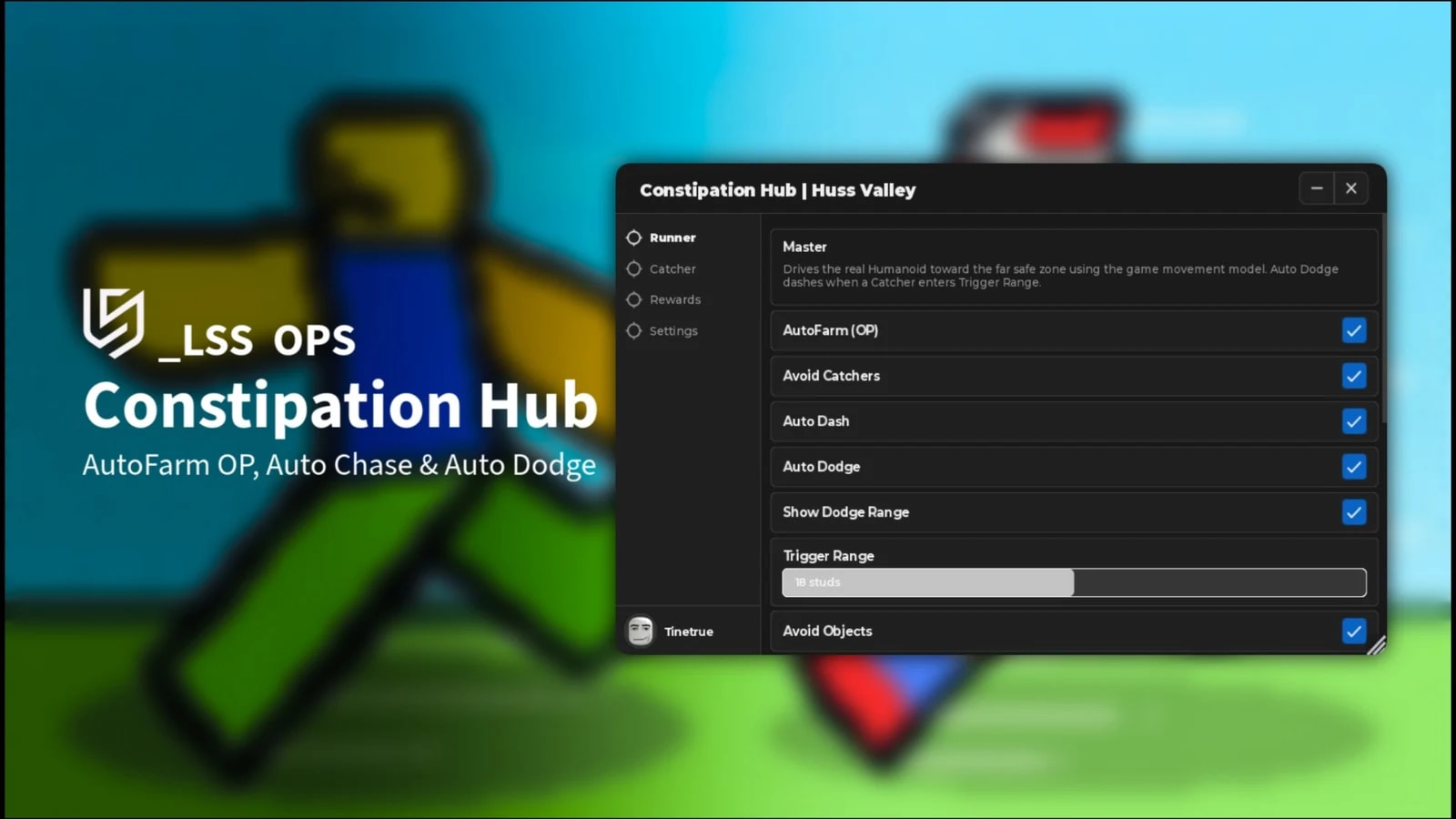Screen dimensions: 1456x819
Task: Minimize the Constipation Hub window
Action: click(x=1317, y=188)
